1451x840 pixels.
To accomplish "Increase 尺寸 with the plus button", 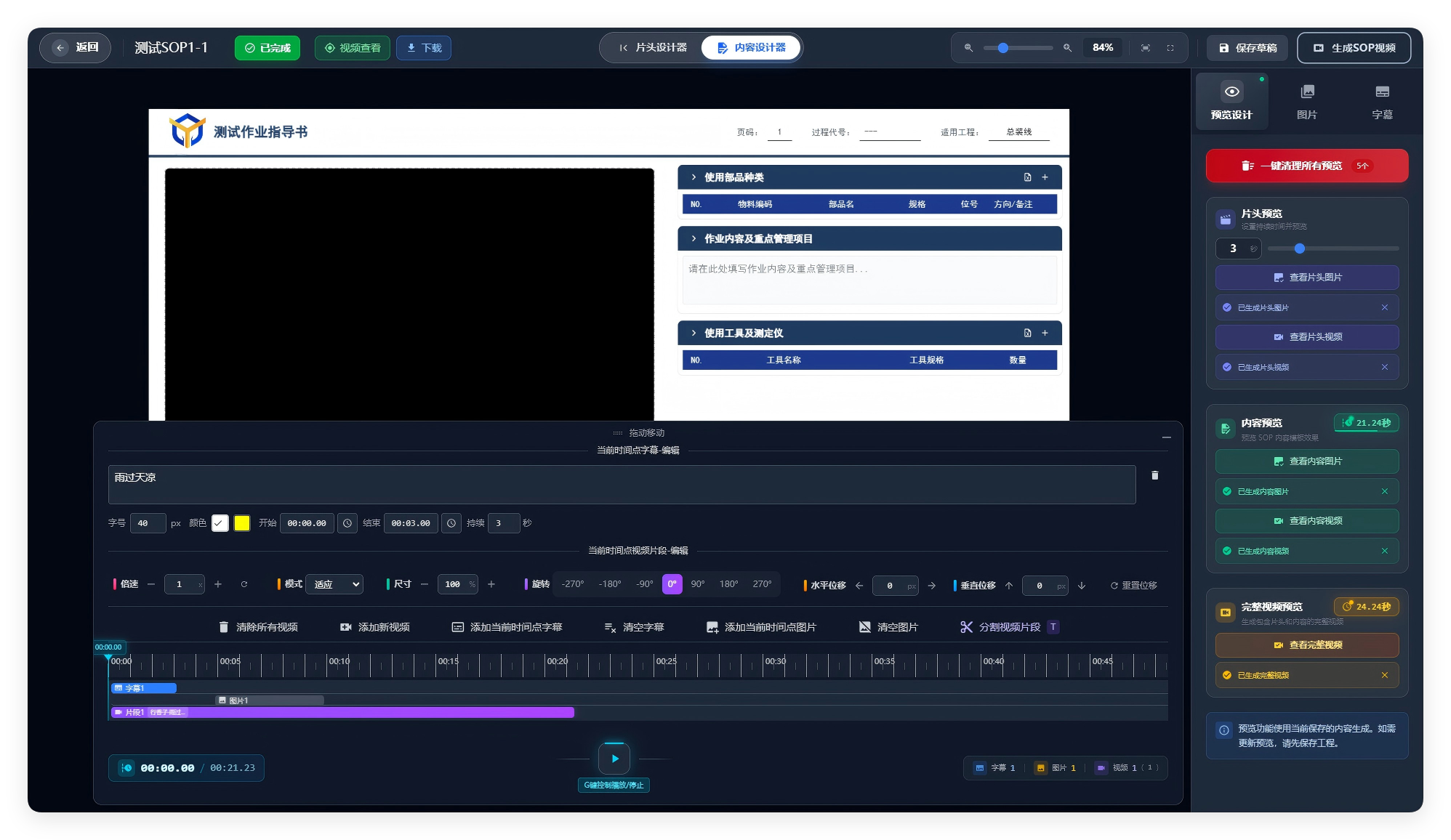I will (491, 584).
